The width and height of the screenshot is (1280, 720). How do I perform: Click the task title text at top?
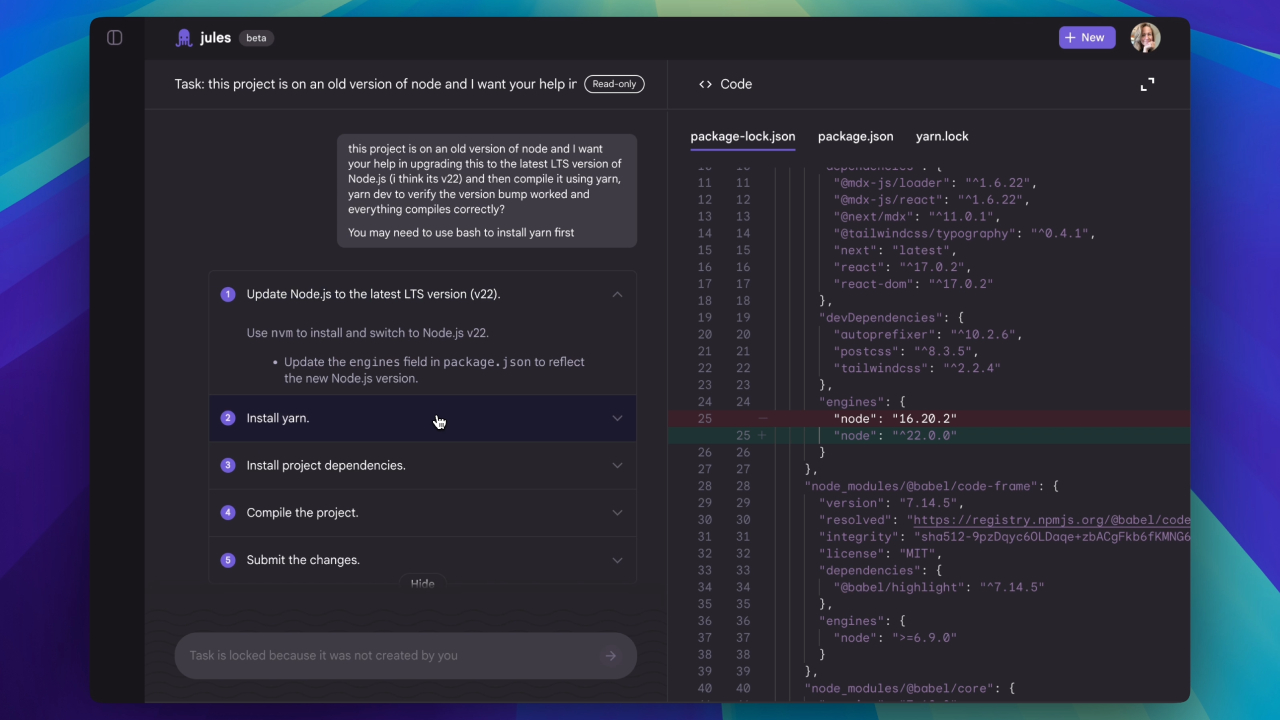point(376,84)
